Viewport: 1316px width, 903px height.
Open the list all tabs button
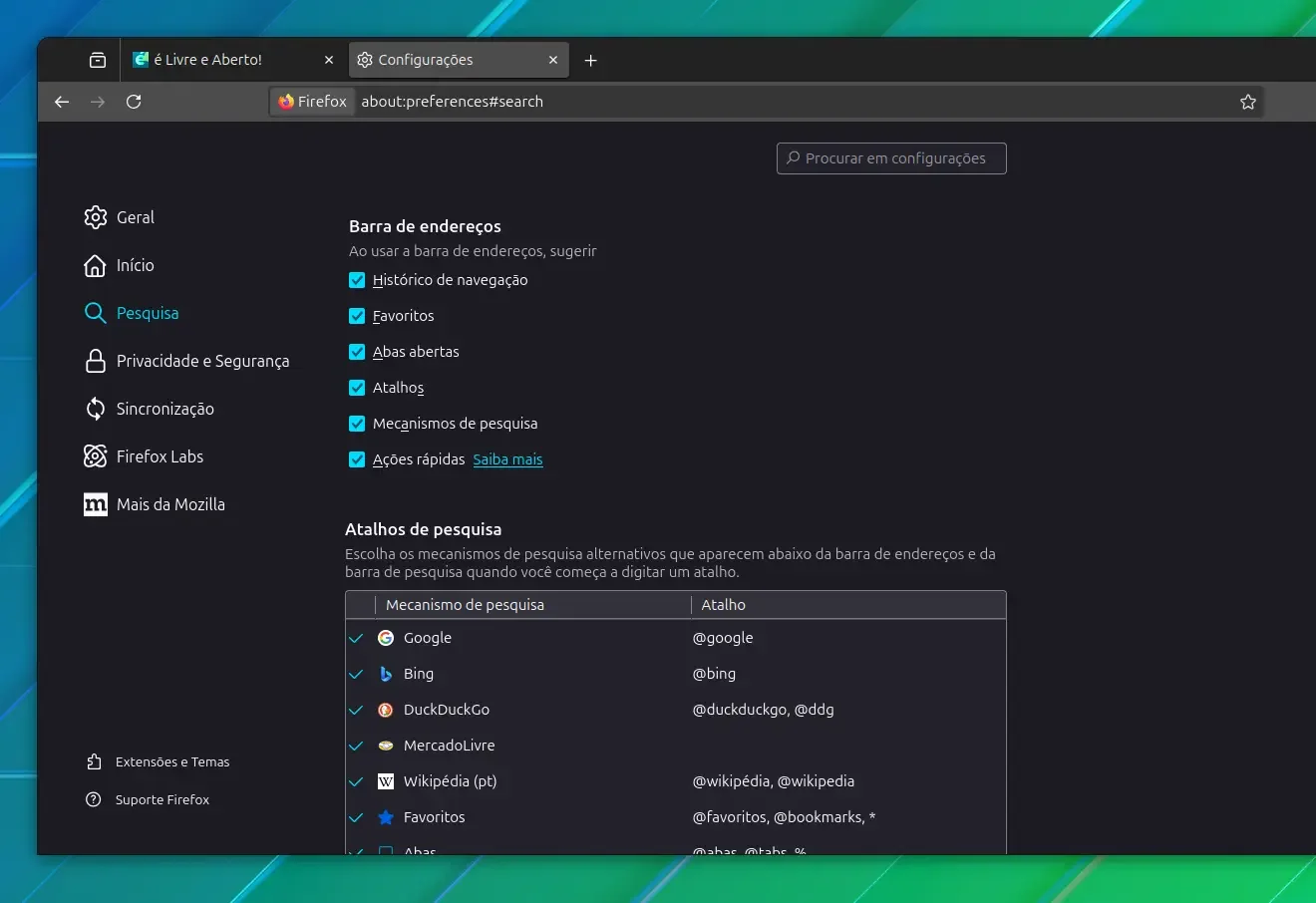[x=98, y=60]
